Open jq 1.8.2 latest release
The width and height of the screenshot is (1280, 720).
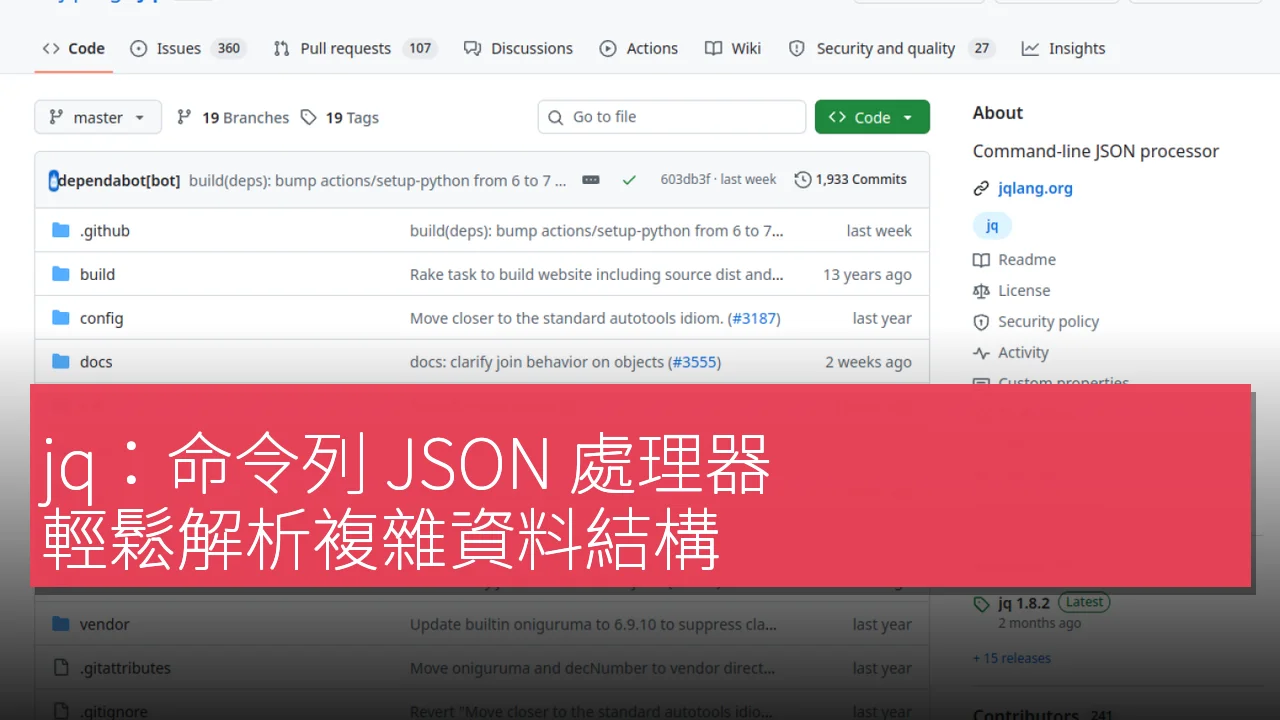click(x=1024, y=603)
